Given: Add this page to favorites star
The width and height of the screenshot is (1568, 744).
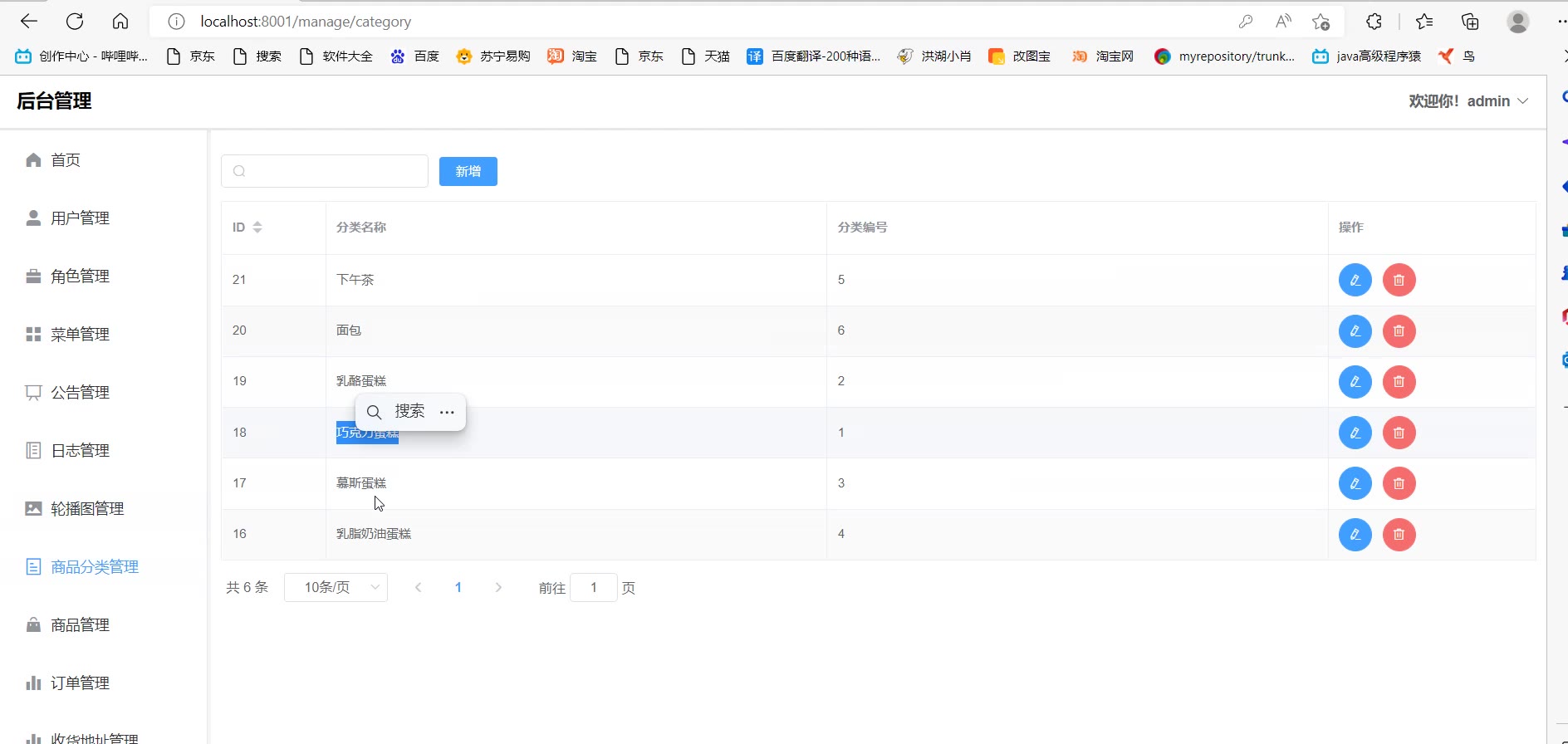Looking at the screenshot, I should [1321, 22].
